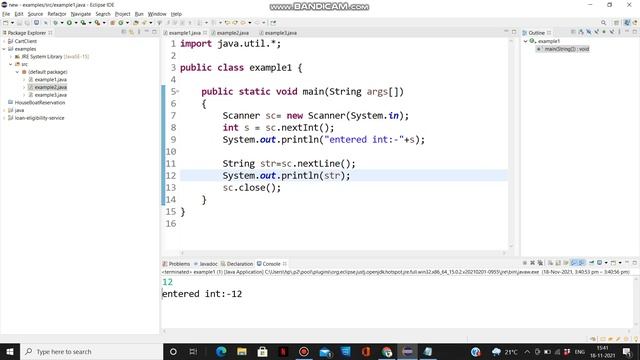Open the Refactor menu
Image resolution: width=640 pixels, height=360 pixels.
(57, 14)
